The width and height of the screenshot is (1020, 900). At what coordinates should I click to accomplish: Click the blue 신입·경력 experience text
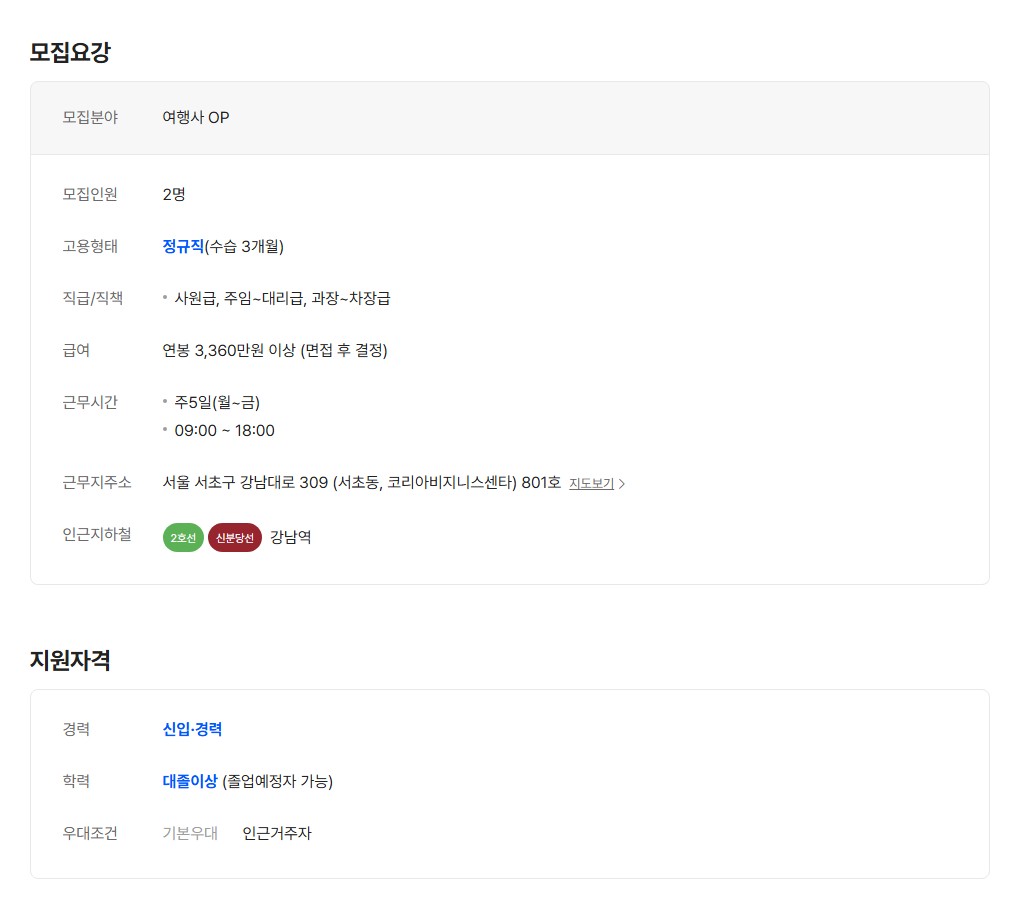click(192, 729)
